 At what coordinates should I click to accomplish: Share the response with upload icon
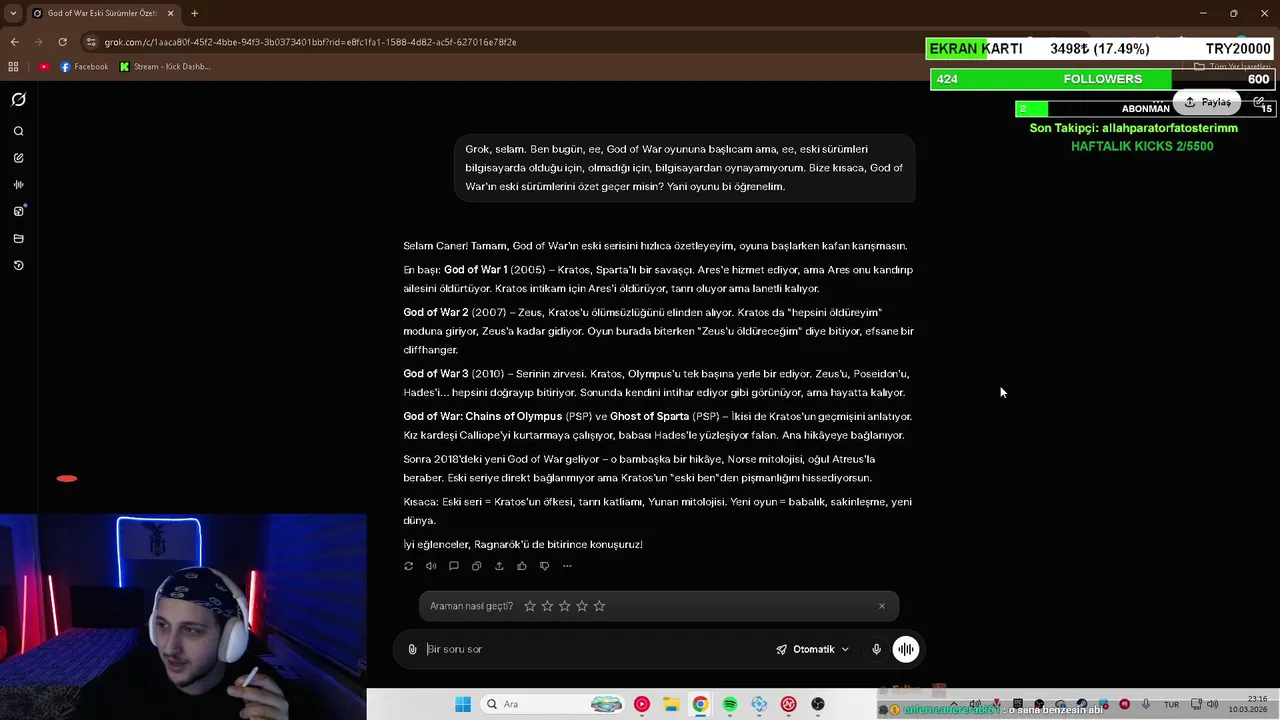coord(499,566)
